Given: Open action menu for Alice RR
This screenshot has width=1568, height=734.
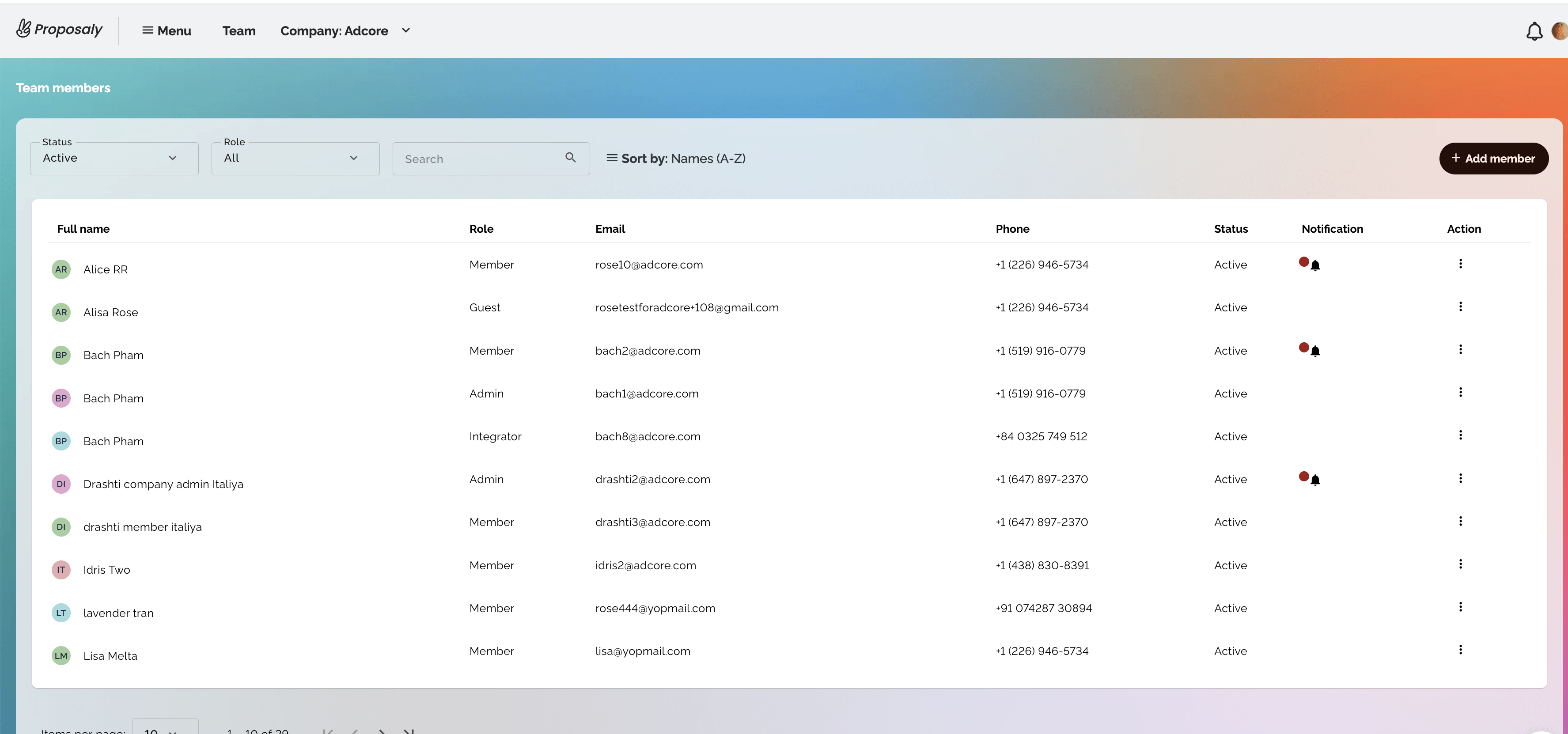Looking at the screenshot, I should click(1460, 264).
